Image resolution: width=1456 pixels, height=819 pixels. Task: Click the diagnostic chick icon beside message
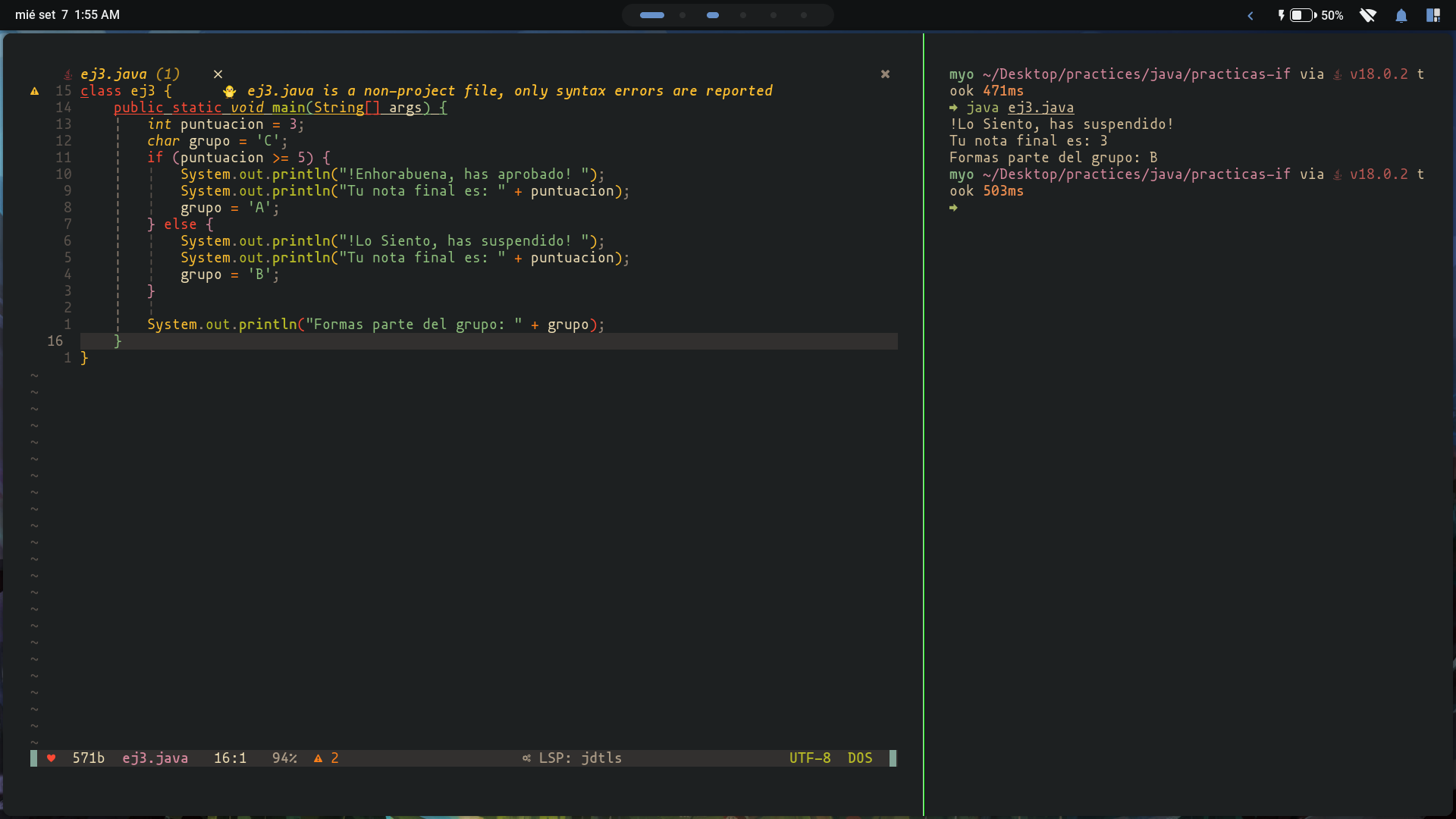[230, 91]
